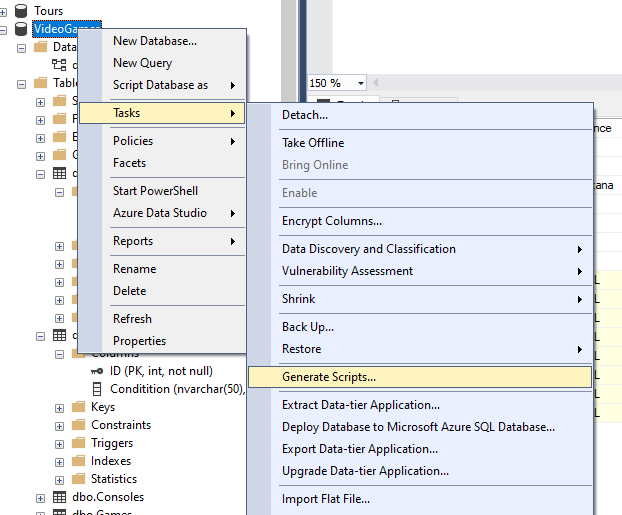The width and height of the screenshot is (622, 515).
Task: Choose Detach... in Tasks submenu
Action: click(x=420, y=115)
